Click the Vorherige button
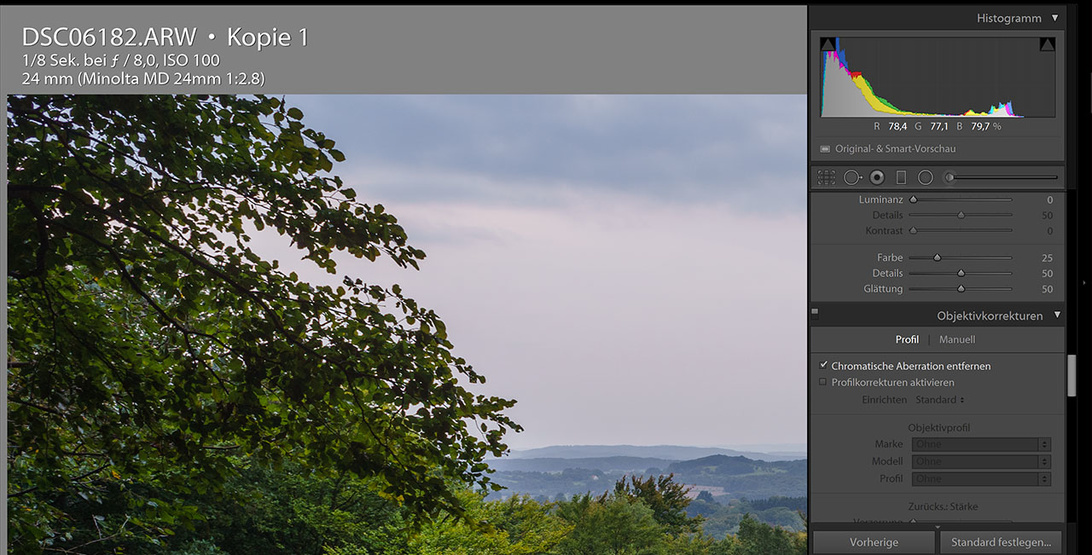 point(873,542)
